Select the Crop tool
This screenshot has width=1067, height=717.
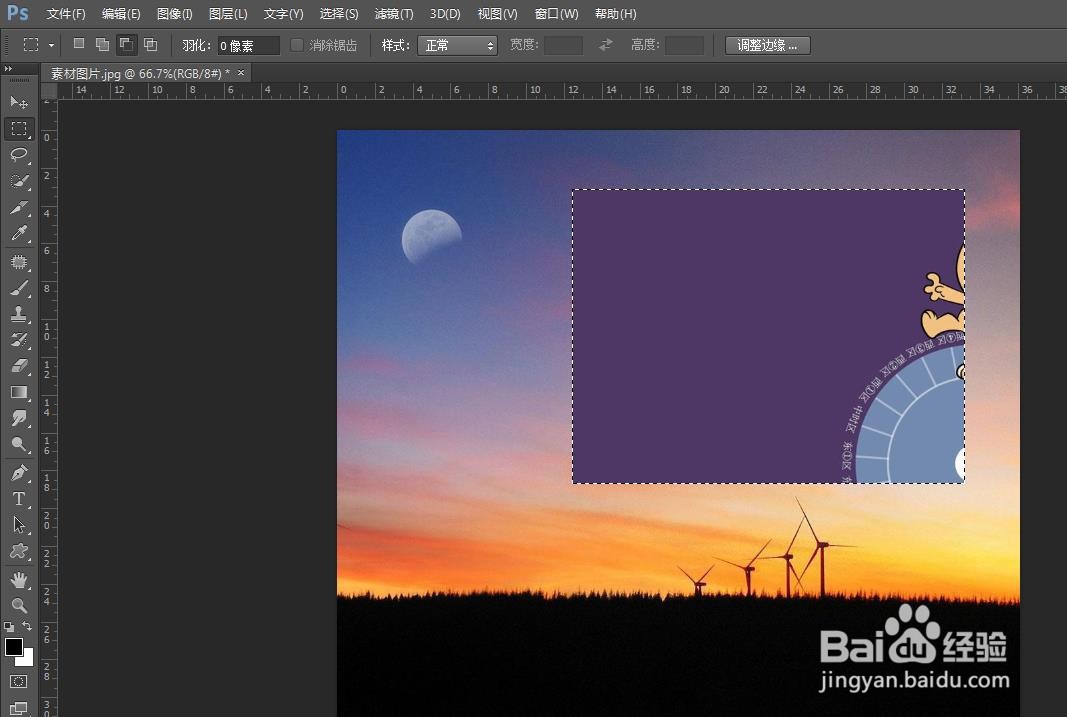[x=19, y=207]
